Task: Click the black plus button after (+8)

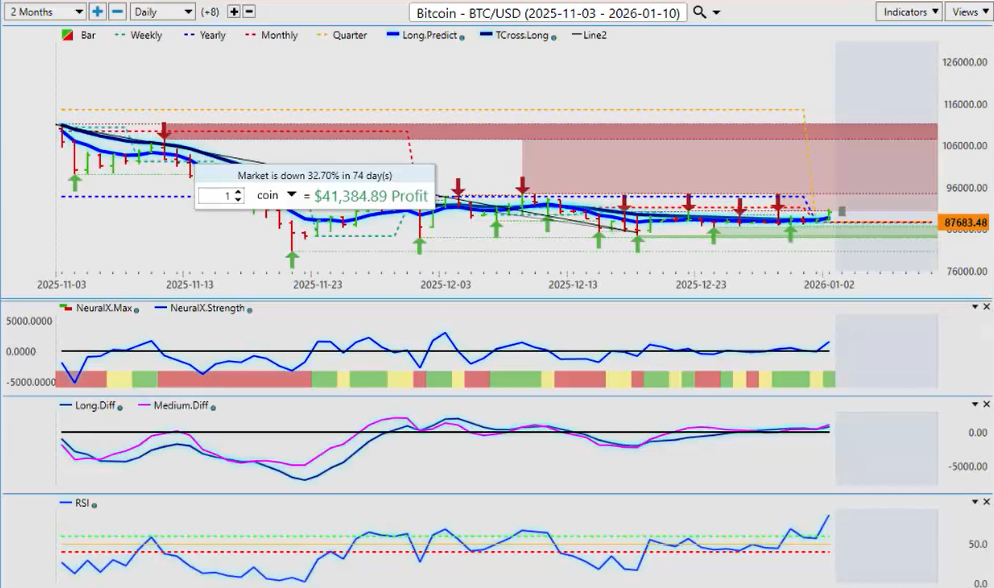Action: pos(234,12)
